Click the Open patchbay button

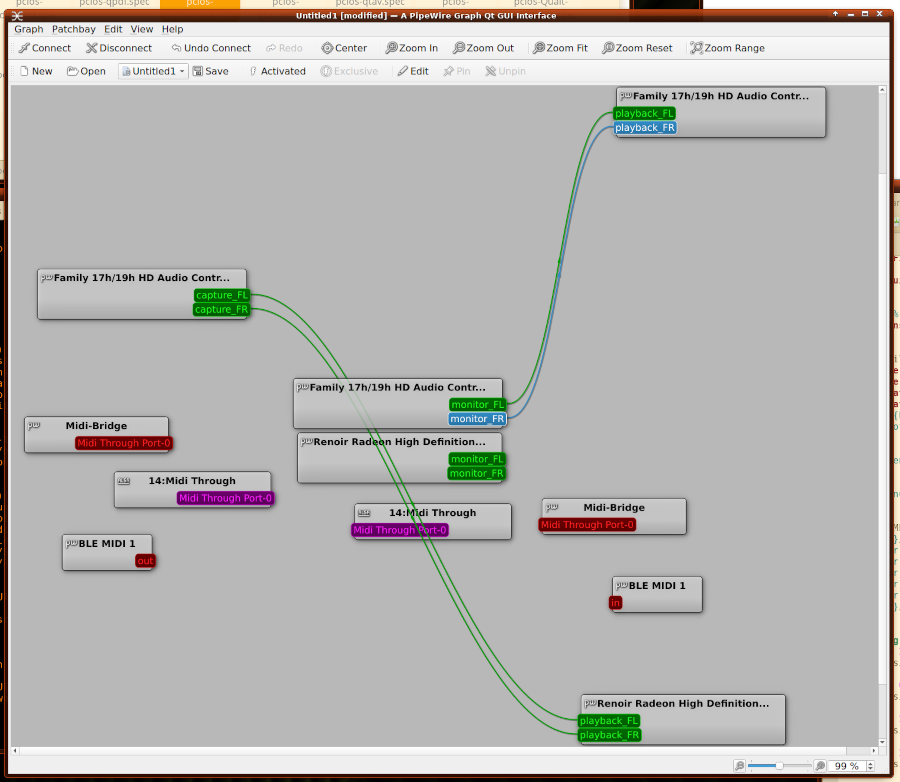86,71
